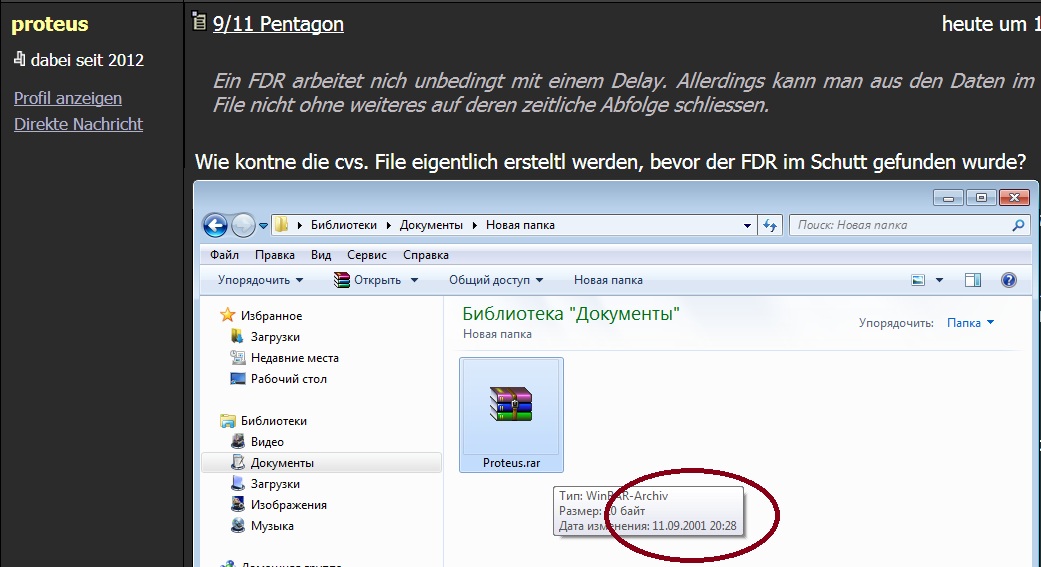The width and height of the screenshot is (1041, 567).
Task: Open Загрузки under Избранное
Action: click(x=275, y=337)
